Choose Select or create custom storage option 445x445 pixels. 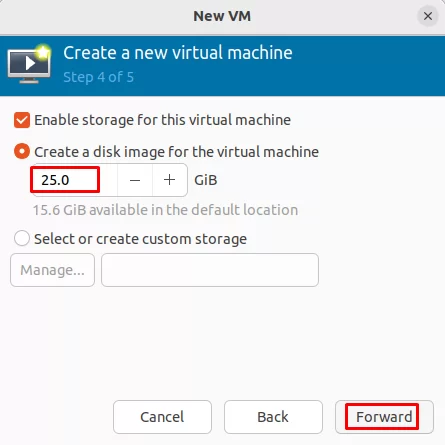point(22,239)
